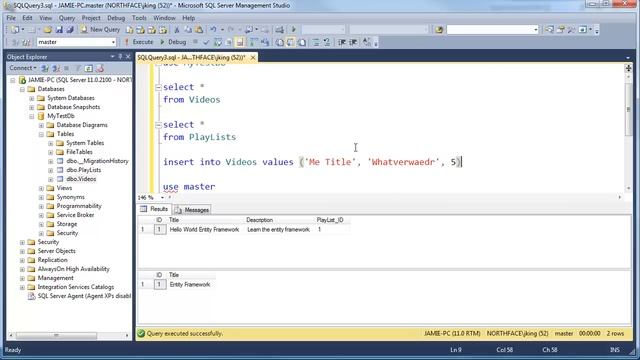The height and width of the screenshot is (360, 640).
Task: Open the Tools menu
Action: (139, 18)
